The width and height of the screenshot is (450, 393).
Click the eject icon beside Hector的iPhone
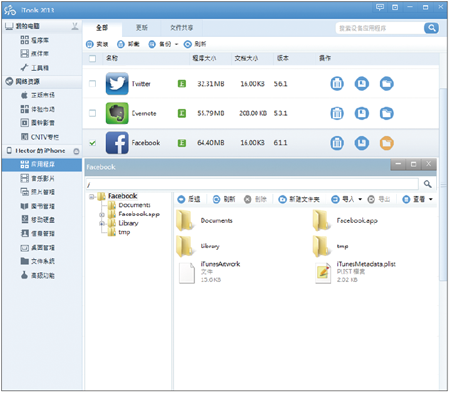point(76,151)
